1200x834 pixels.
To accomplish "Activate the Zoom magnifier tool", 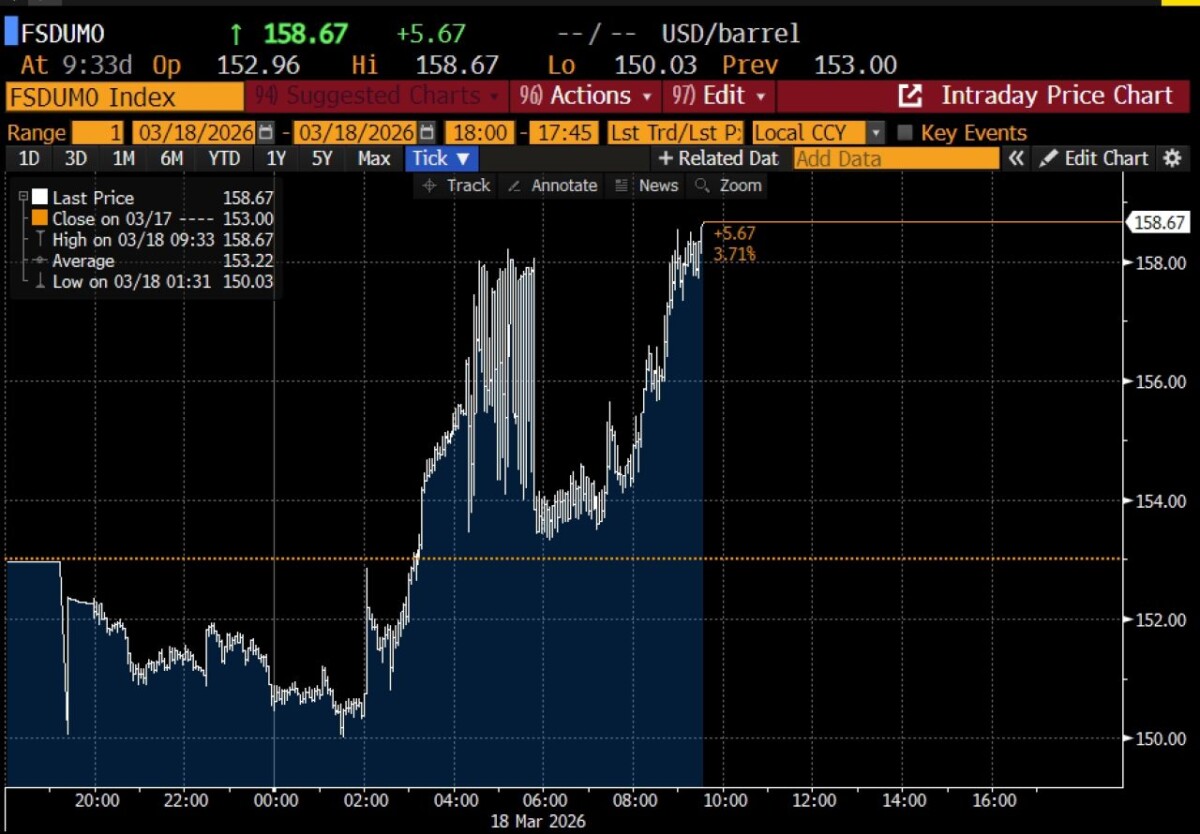I will (728, 185).
